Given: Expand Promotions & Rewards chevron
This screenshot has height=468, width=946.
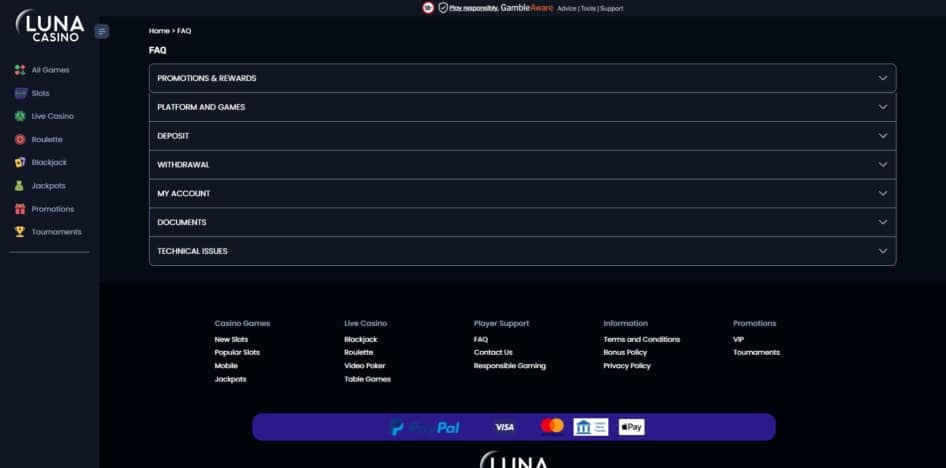Looking at the screenshot, I should click(883, 78).
